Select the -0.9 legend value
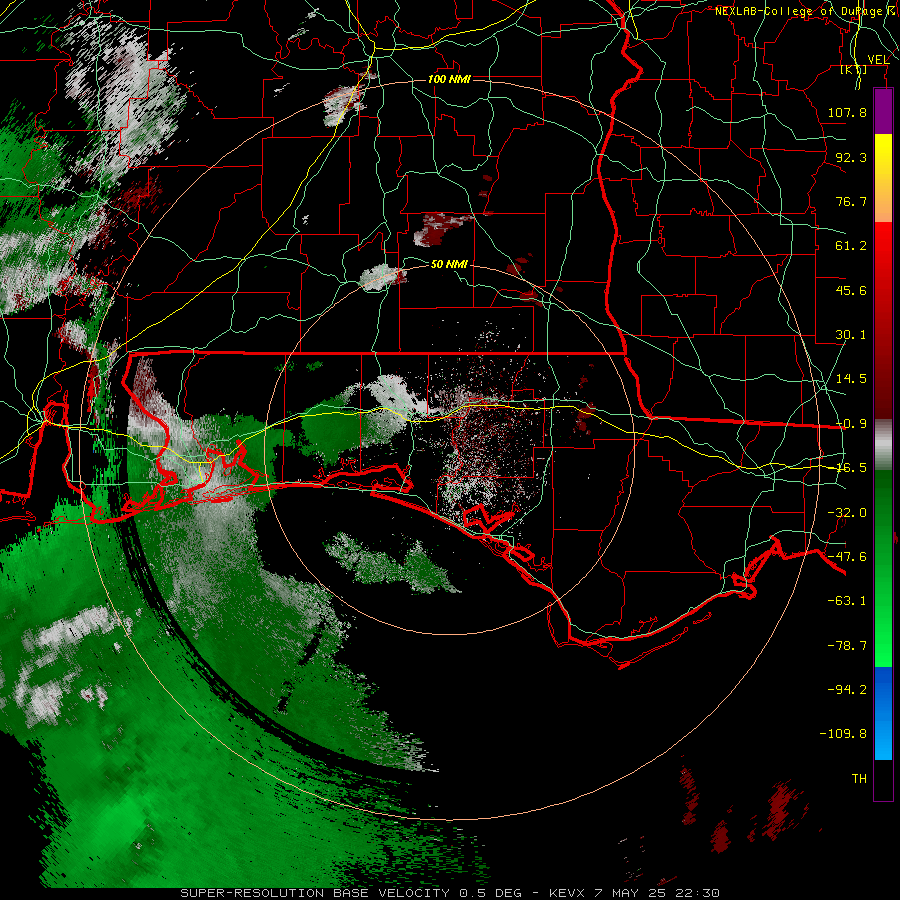The height and width of the screenshot is (900, 900). (851, 424)
